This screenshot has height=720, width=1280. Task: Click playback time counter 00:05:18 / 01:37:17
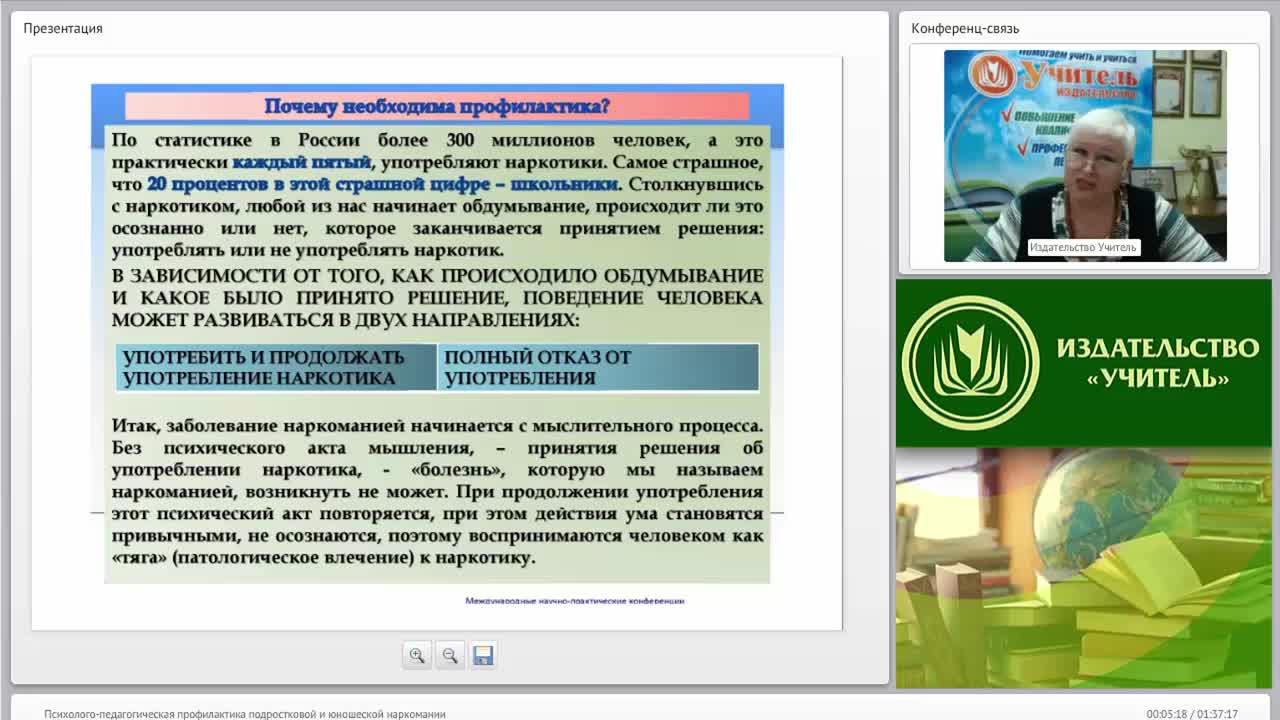[x=1192, y=714]
